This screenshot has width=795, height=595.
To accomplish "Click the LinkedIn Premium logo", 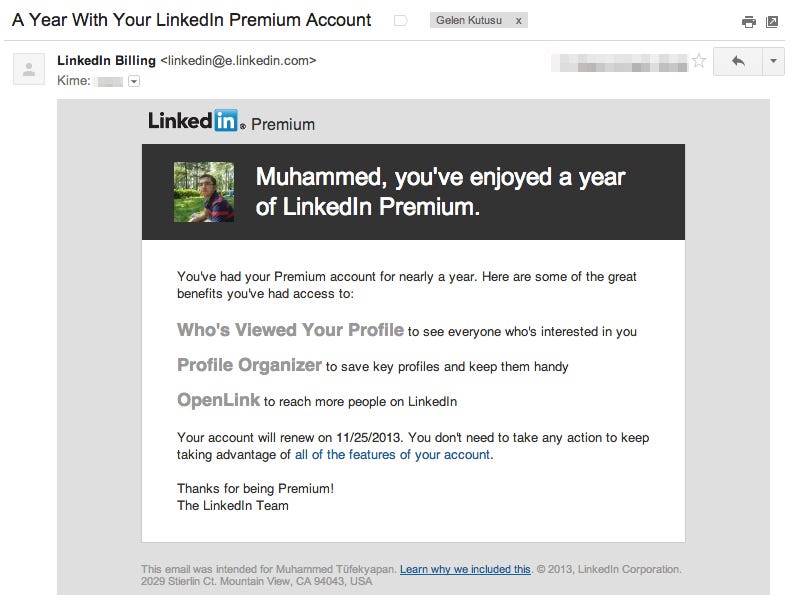I will pos(231,121).
